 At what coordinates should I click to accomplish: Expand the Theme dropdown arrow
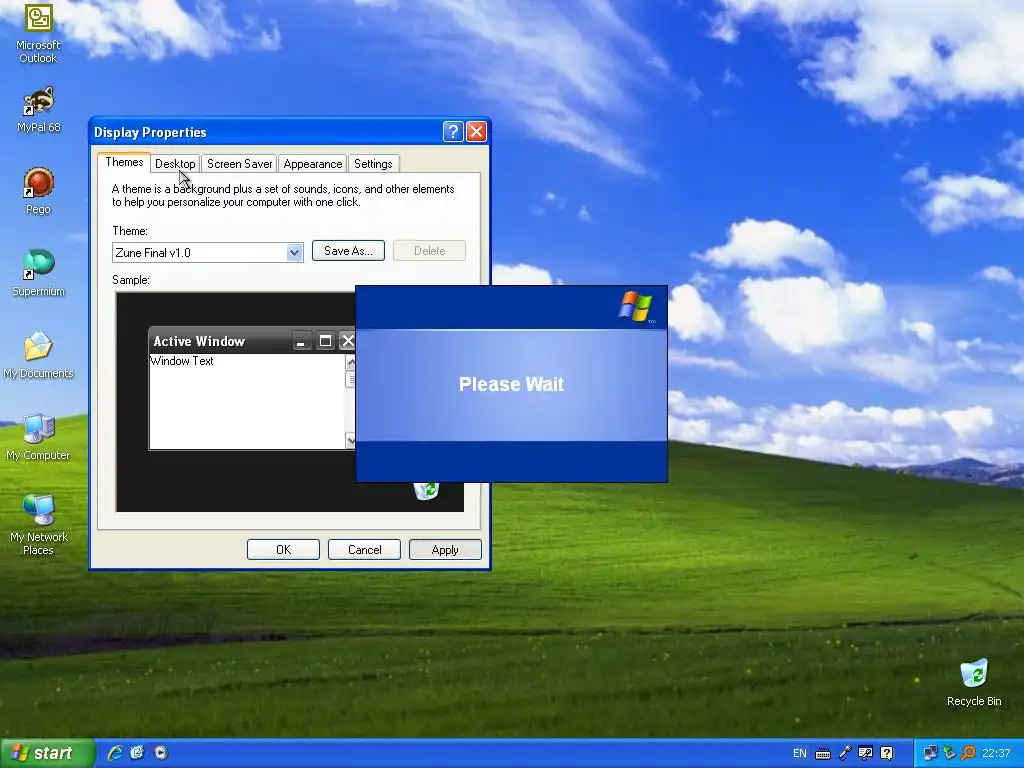coord(295,253)
